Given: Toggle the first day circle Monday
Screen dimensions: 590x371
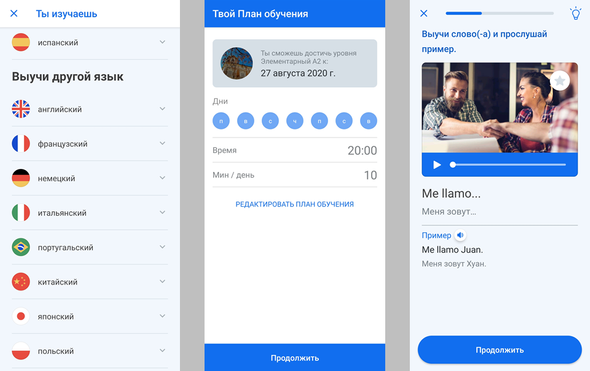Looking at the screenshot, I should pos(221,121).
